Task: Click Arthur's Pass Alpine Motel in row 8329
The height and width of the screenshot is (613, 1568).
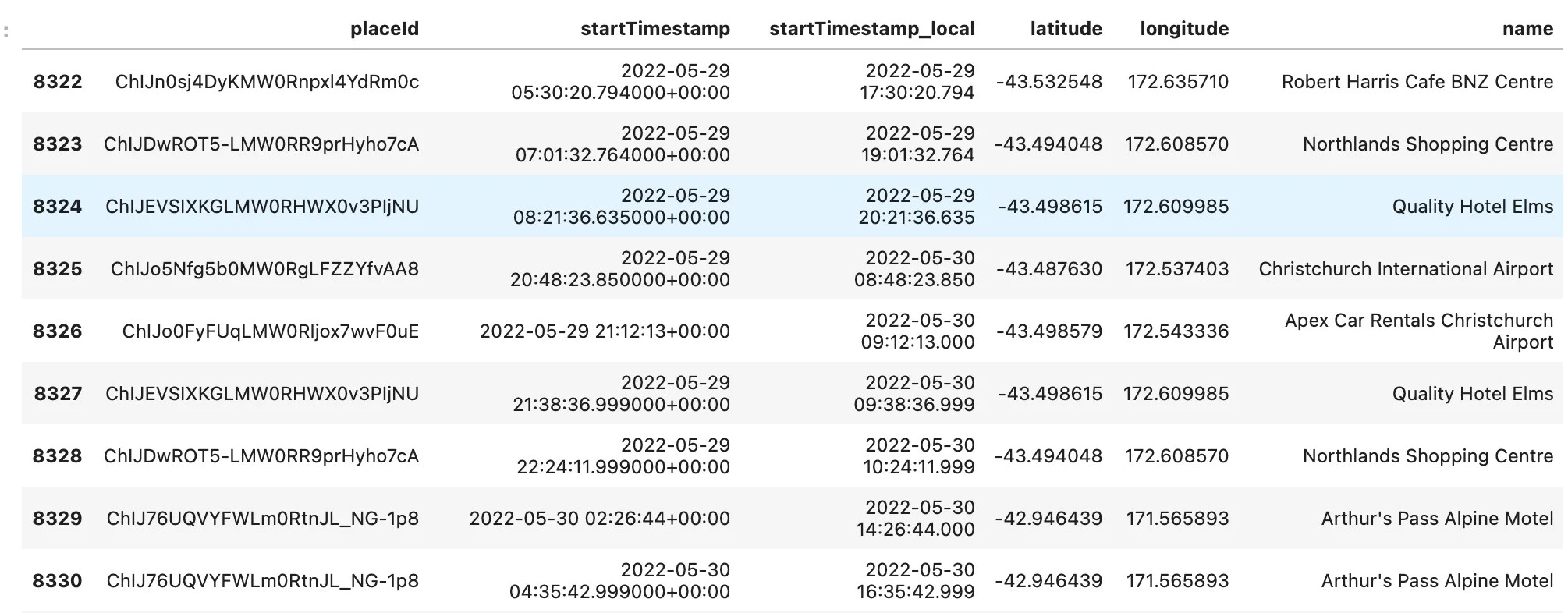Action: click(1437, 519)
